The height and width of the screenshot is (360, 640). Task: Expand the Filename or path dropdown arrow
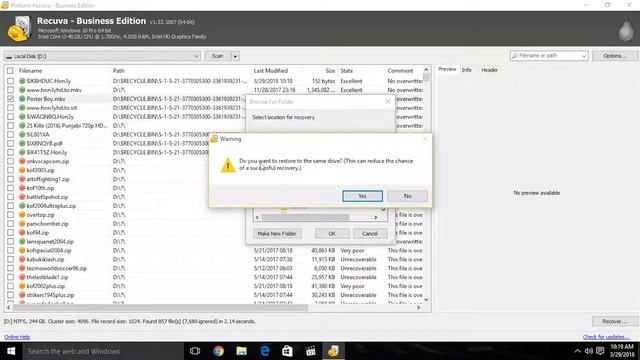(x=584, y=56)
